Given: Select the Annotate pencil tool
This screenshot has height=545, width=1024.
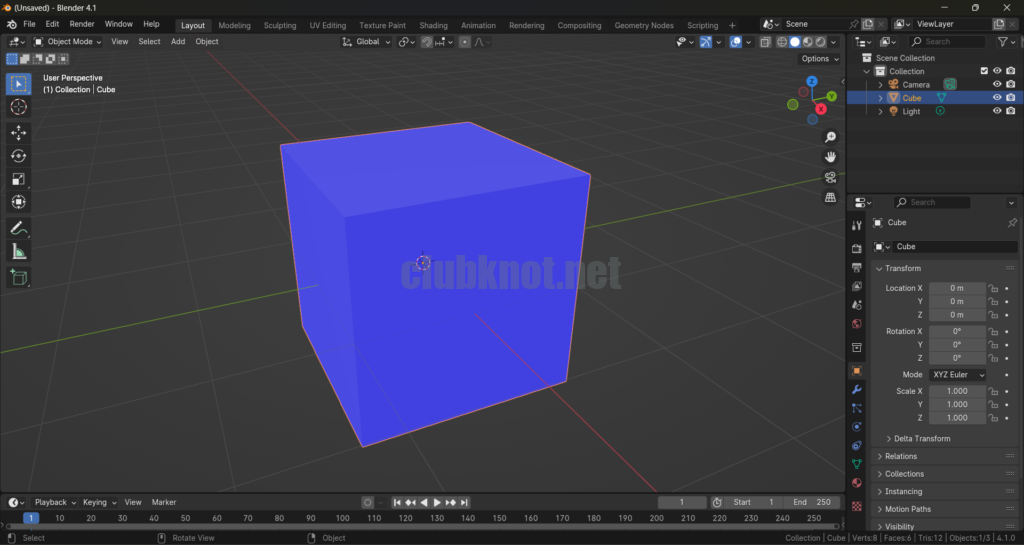Looking at the screenshot, I should pyautogui.click(x=18, y=229).
